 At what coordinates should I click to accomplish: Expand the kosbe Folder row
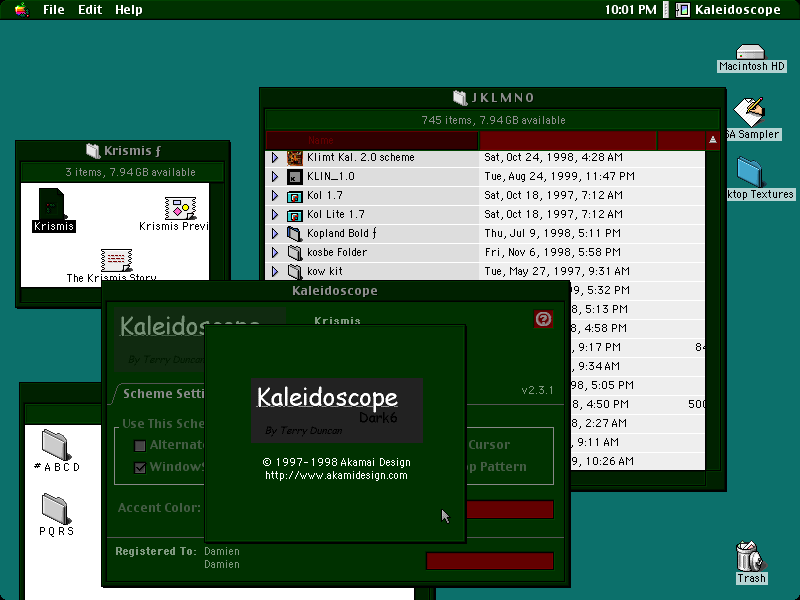(274, 252)
